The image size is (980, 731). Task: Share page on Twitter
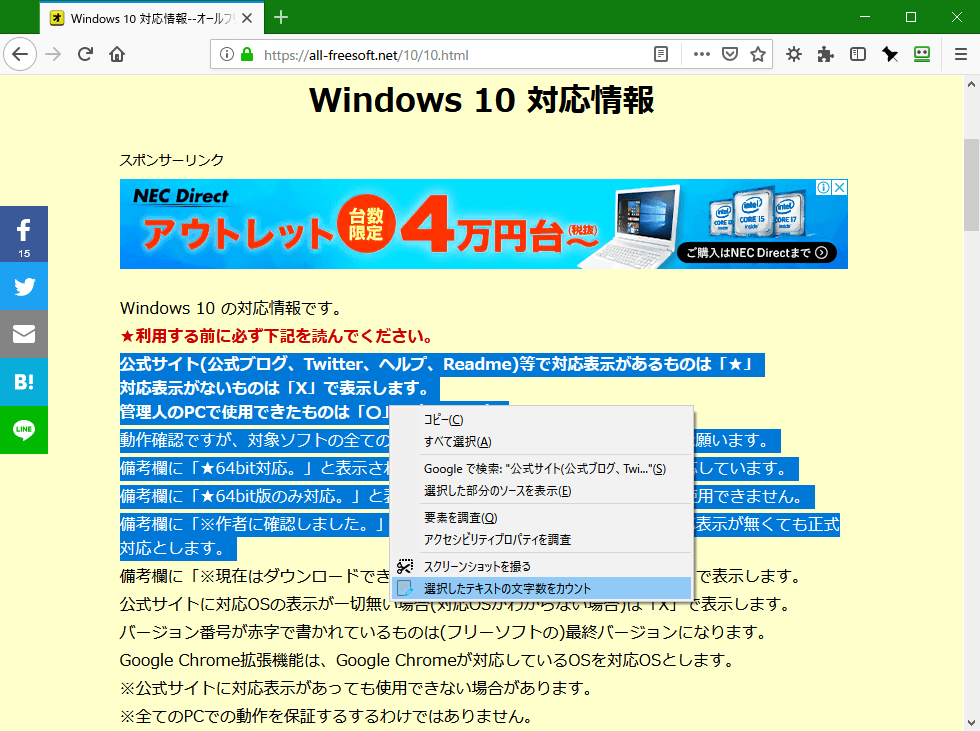tap(24, 286)
